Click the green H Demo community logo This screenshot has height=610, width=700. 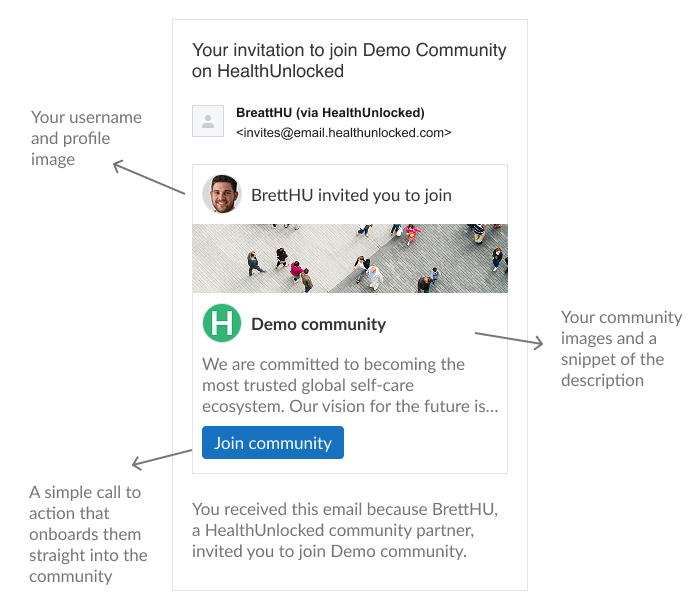pos(222,323)
